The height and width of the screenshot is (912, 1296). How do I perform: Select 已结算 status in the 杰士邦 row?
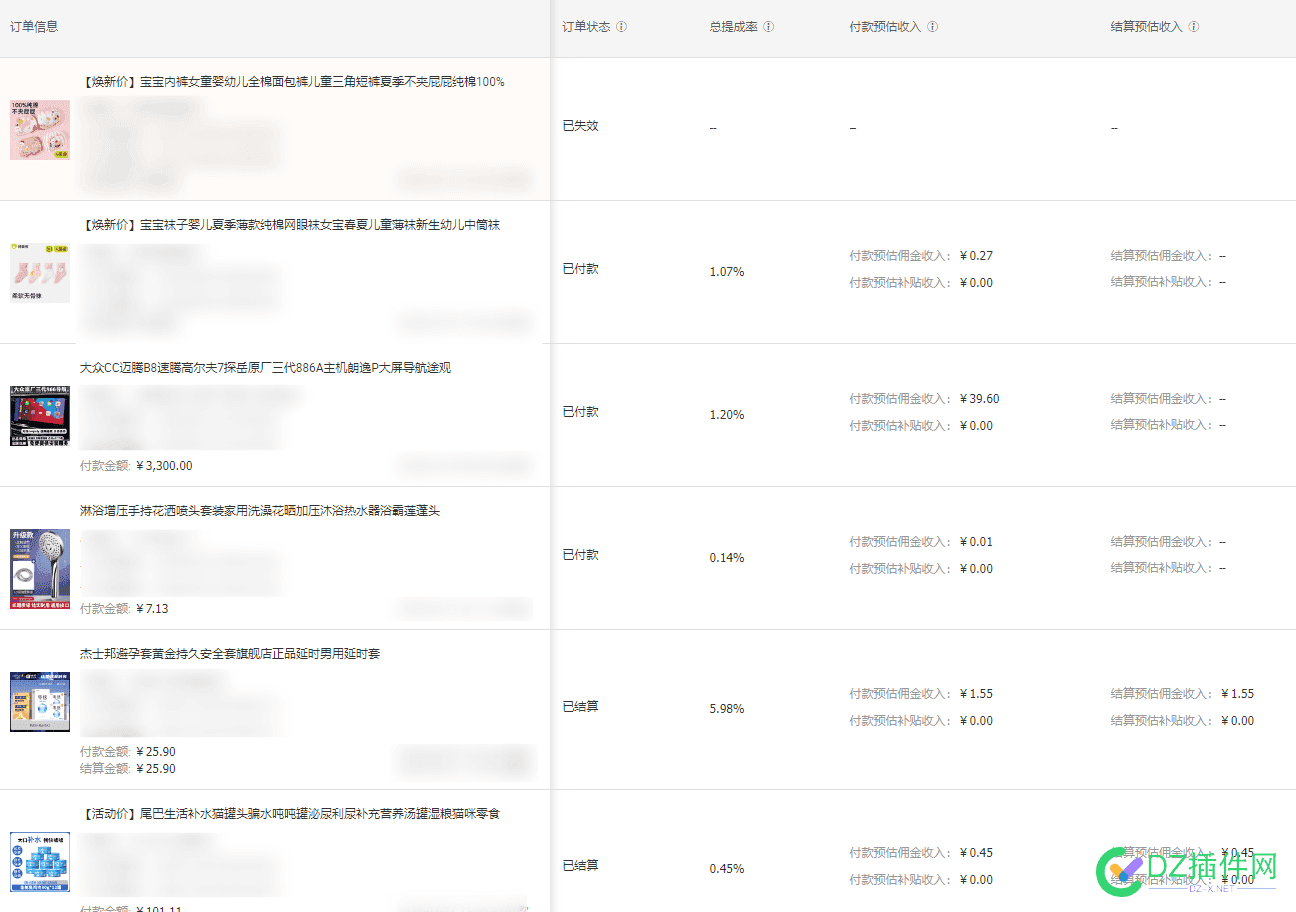580,707
